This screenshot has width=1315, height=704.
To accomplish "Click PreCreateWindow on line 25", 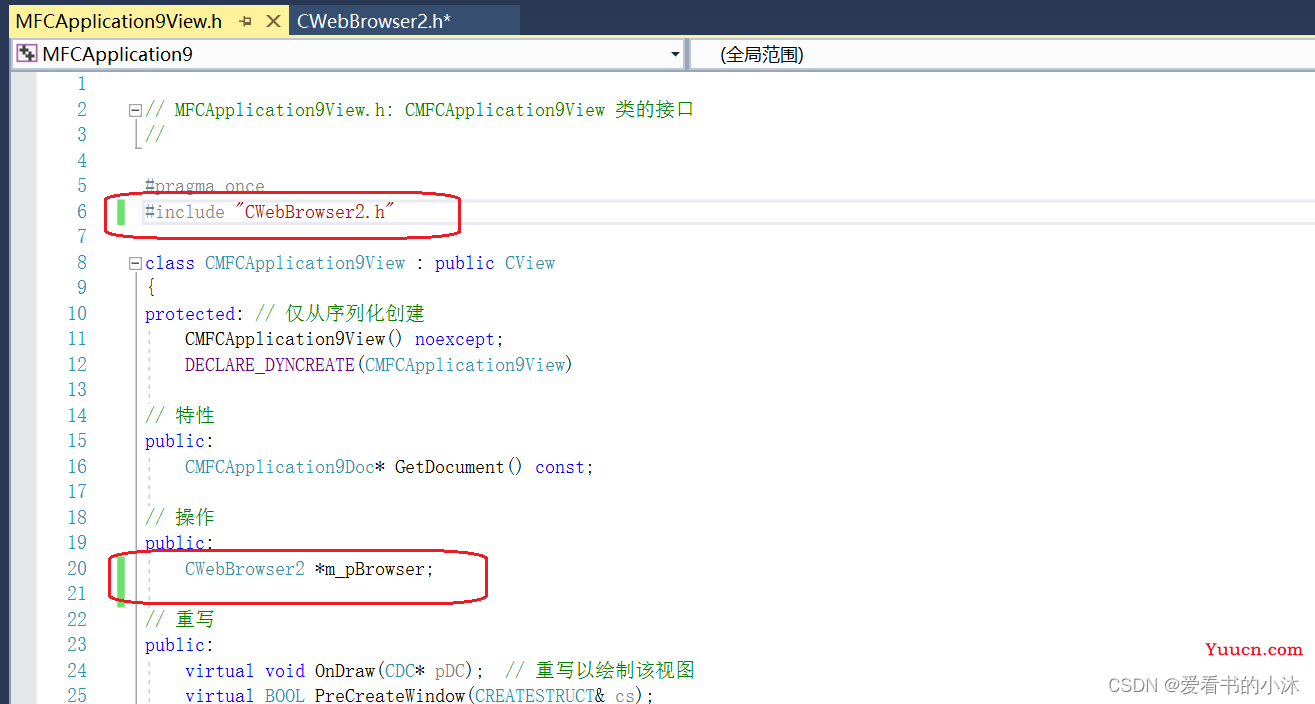I will pyautogui.click(x=390, y=695).
